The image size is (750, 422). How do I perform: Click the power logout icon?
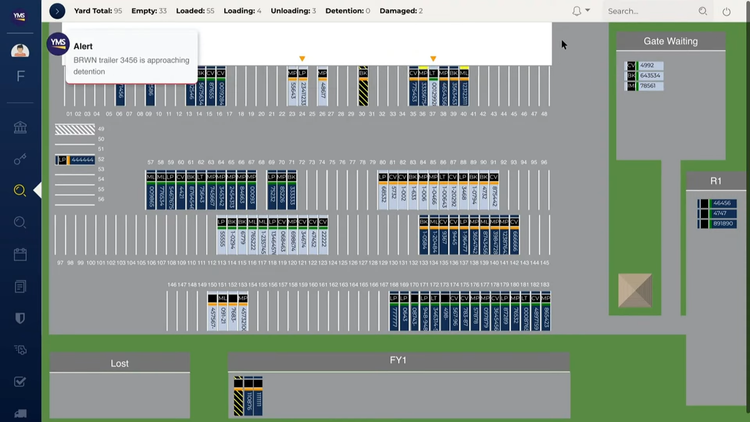(727, 11)
